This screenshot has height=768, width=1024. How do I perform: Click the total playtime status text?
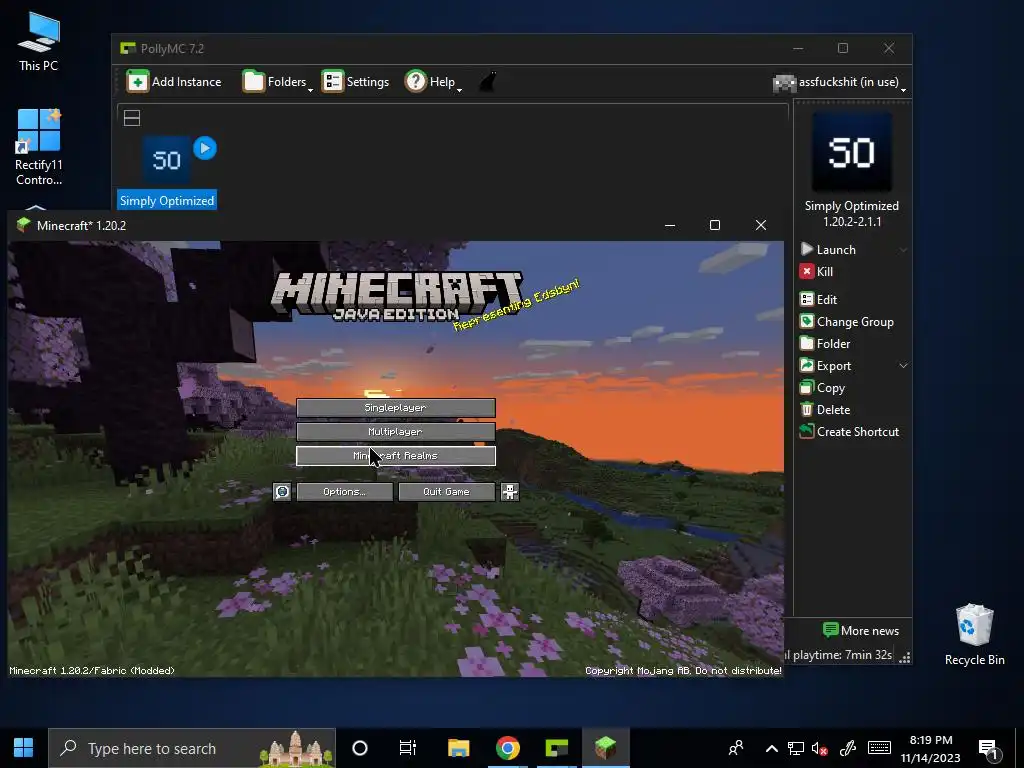tap(839, 655)
